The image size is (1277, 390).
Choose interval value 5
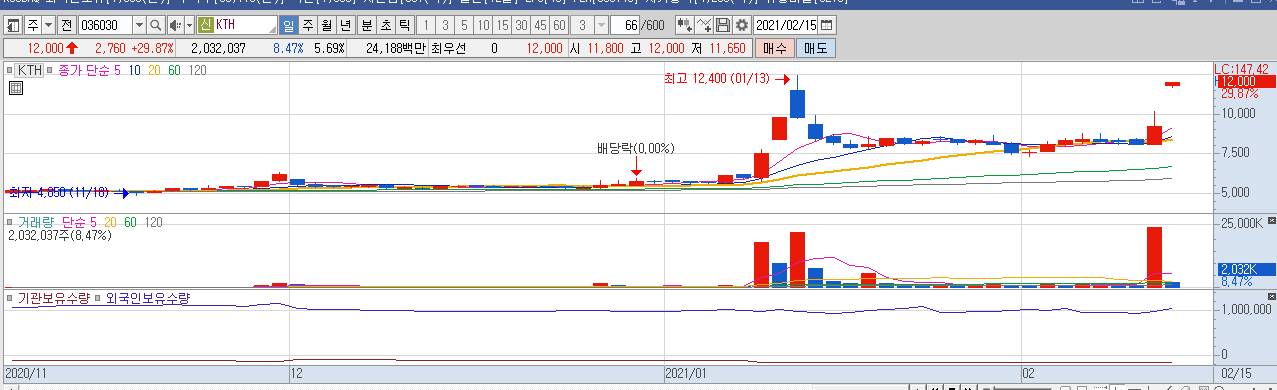[463, 25]
